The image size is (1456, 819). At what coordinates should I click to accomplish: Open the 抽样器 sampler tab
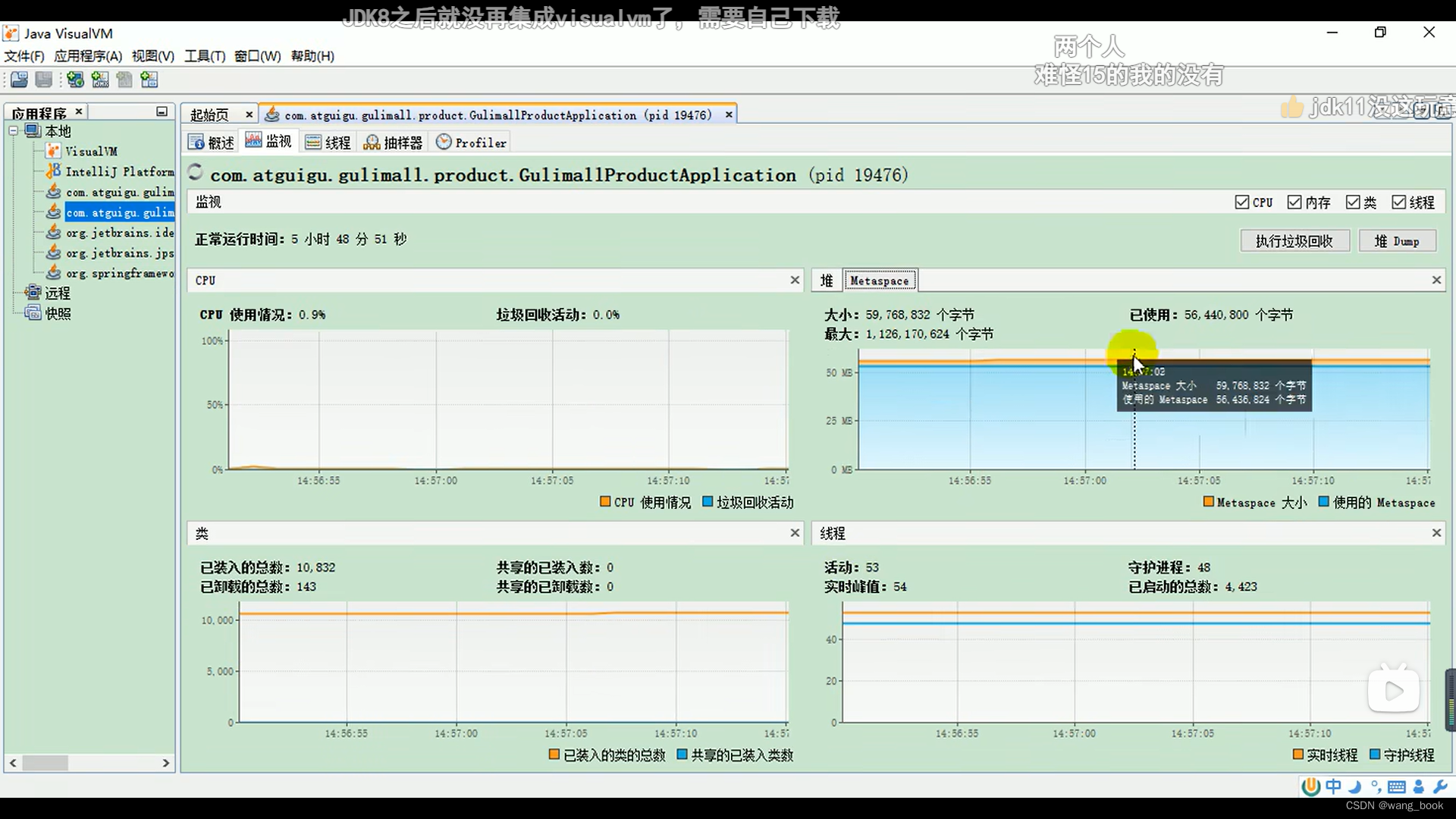pos(393,143)
